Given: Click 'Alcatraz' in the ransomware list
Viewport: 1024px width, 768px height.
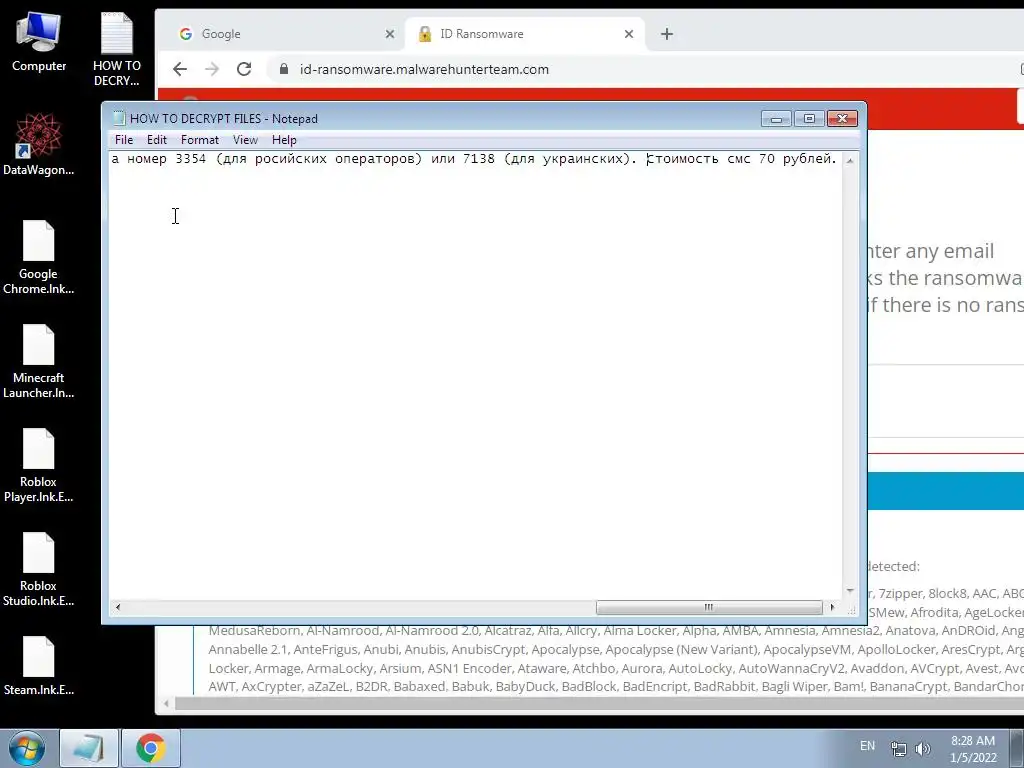Looking at the screenshot, I should [507, 631].
